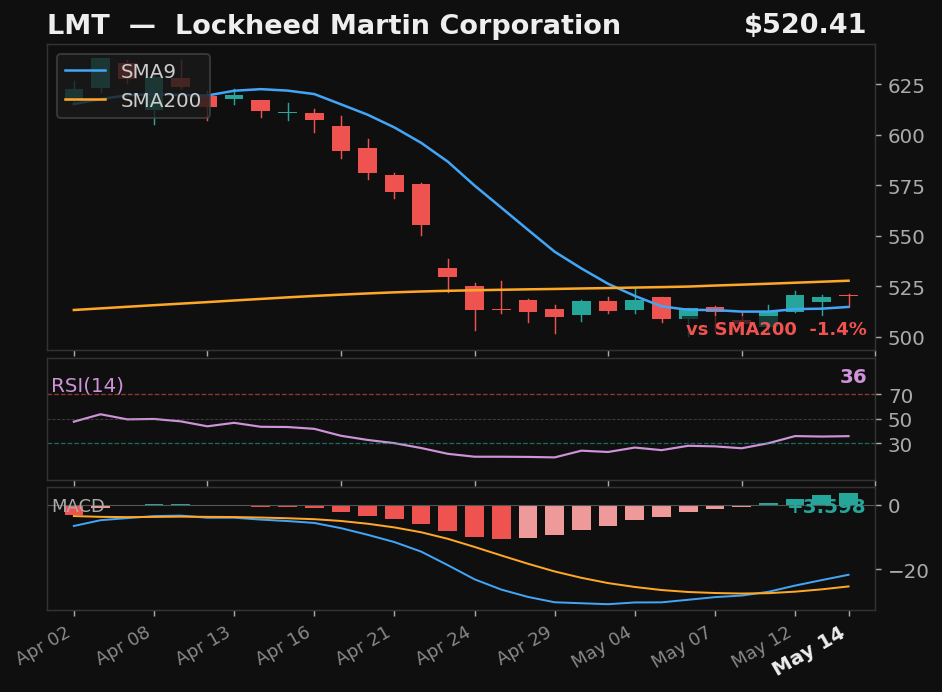This screenshot has width=942, height=692.
Task: Click the Apr 16 date label
Action: (285, 645)
